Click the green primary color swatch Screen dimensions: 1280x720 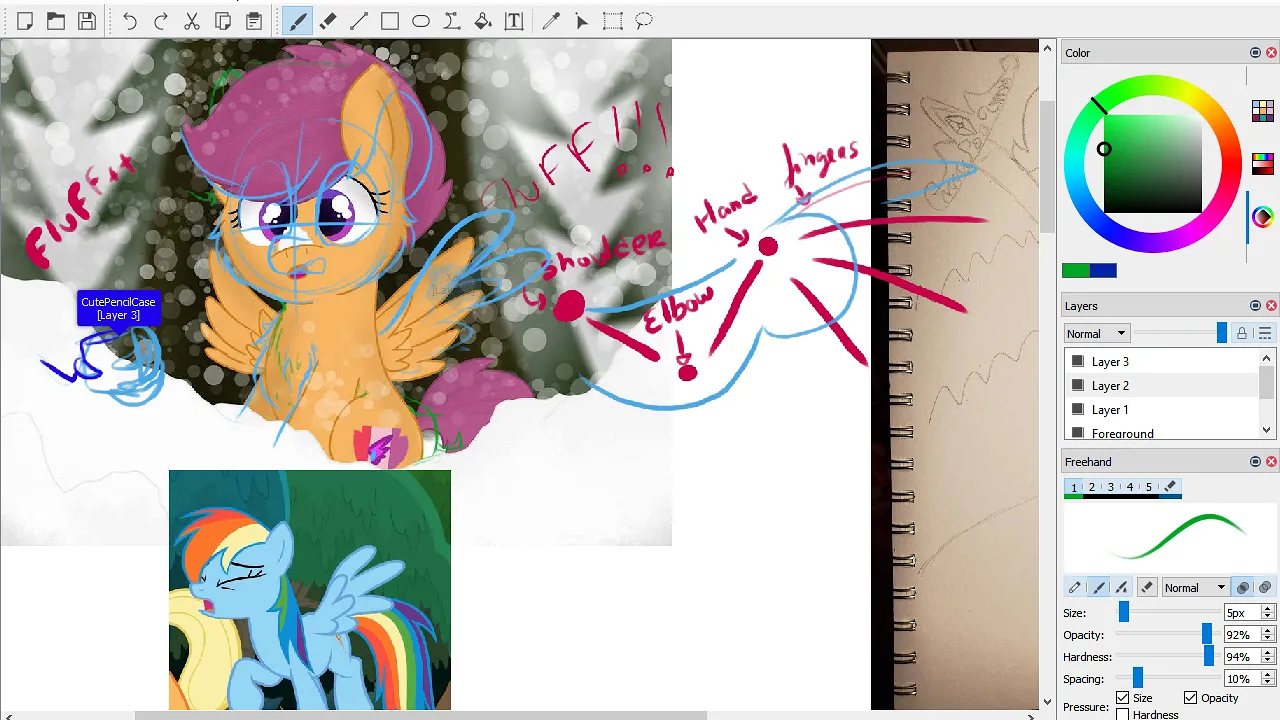[1075, 270]
